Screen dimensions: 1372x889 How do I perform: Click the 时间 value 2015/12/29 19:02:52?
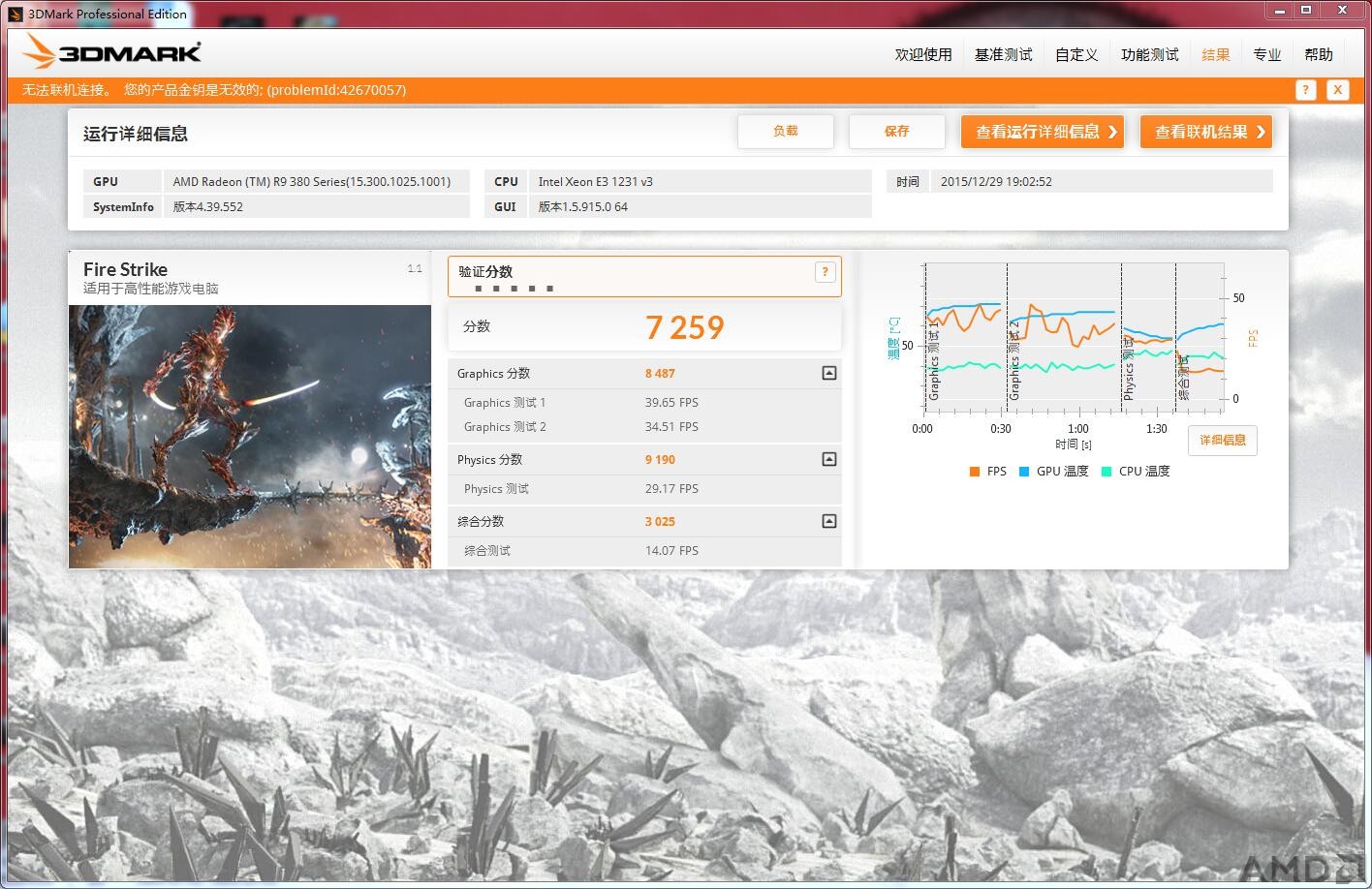1101,181
